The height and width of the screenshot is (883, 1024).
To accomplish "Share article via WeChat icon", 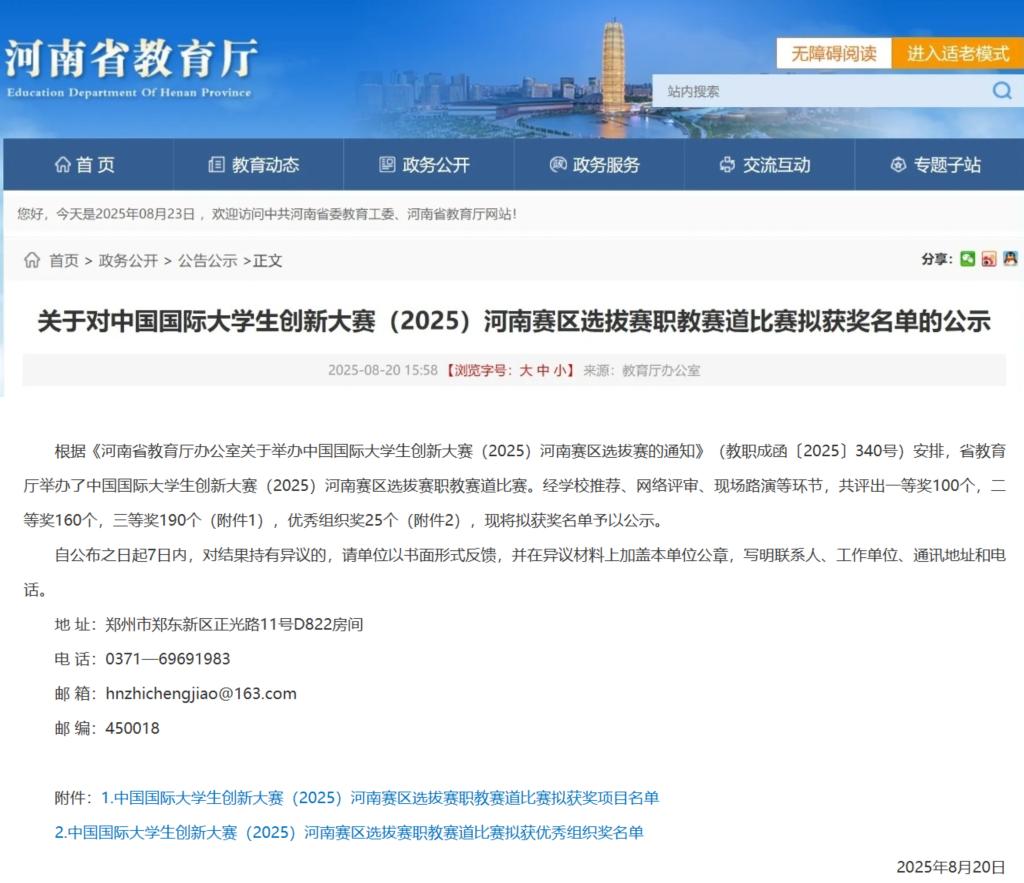I will pos(967,259).
